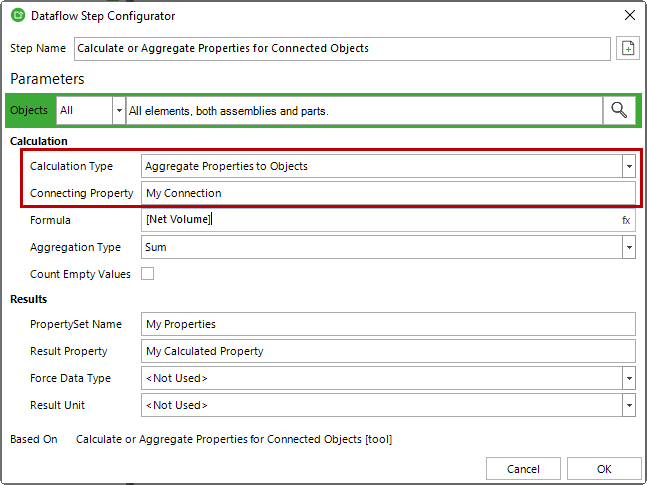Click the Calculation section heading
The width and height of the screenshot is (647, 485).
point(39,141)
